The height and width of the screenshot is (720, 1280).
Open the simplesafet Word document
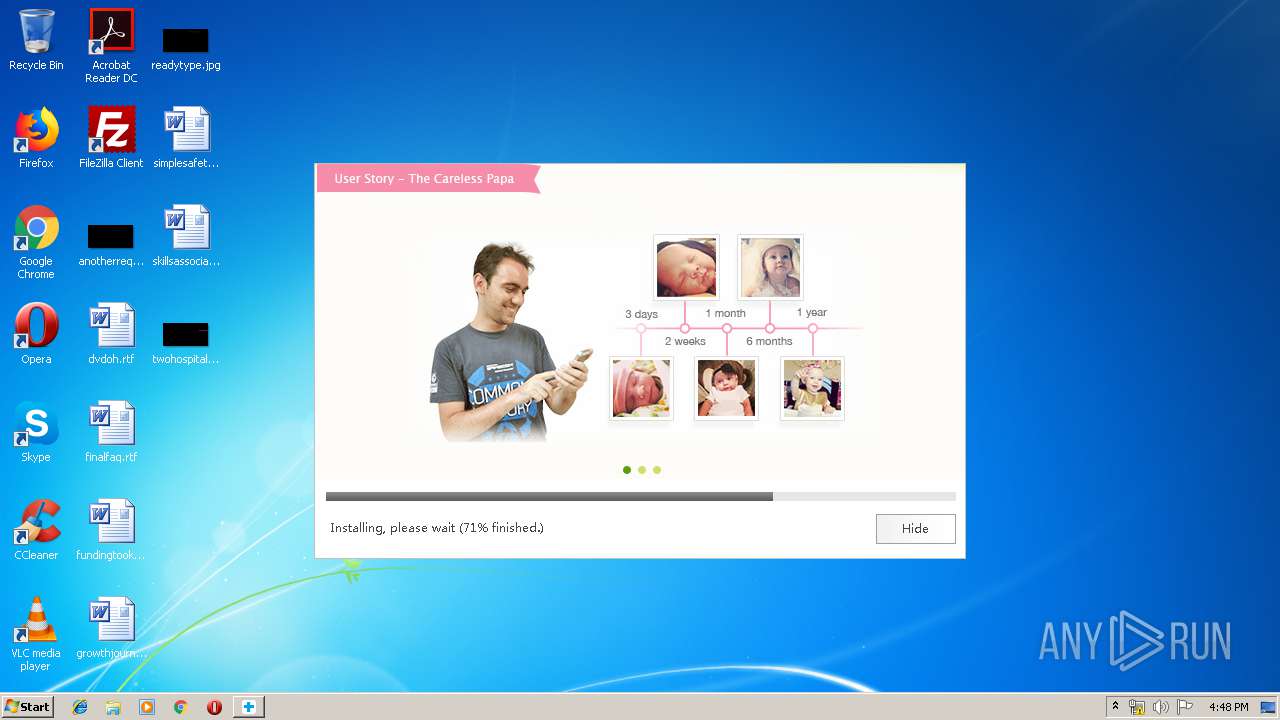click(186, 138)
